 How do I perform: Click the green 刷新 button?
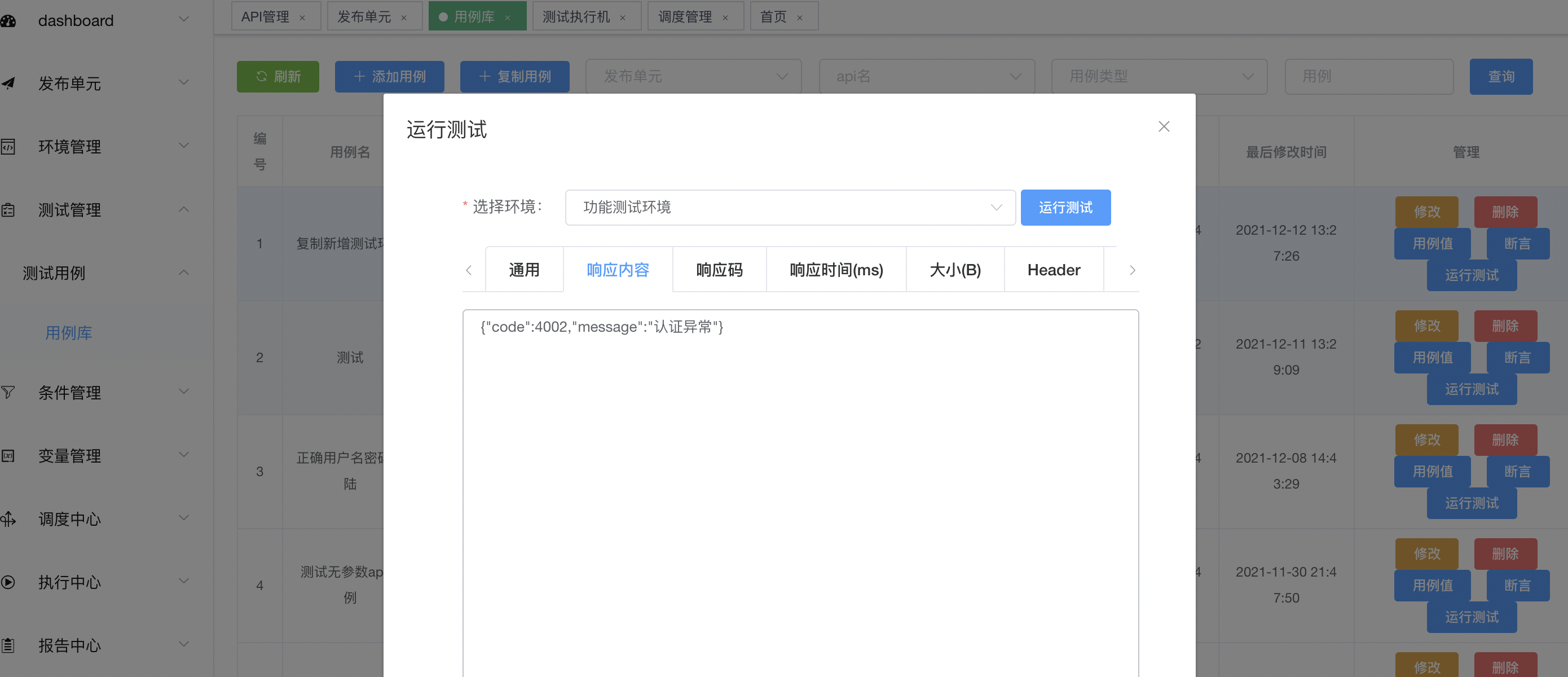click(x=278, y=77)
